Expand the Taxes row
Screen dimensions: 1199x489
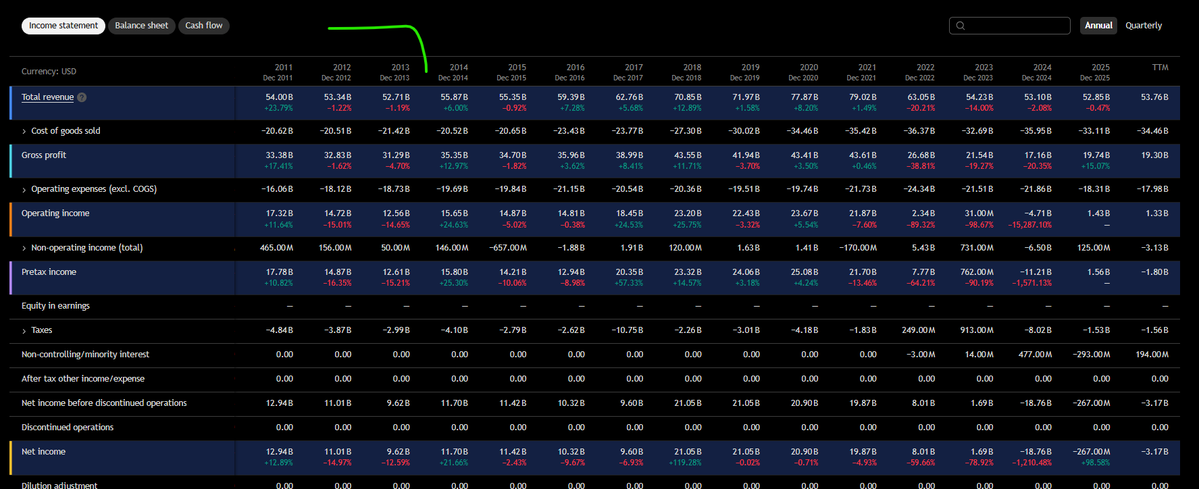pyautogui.click(x=24, y=330)
